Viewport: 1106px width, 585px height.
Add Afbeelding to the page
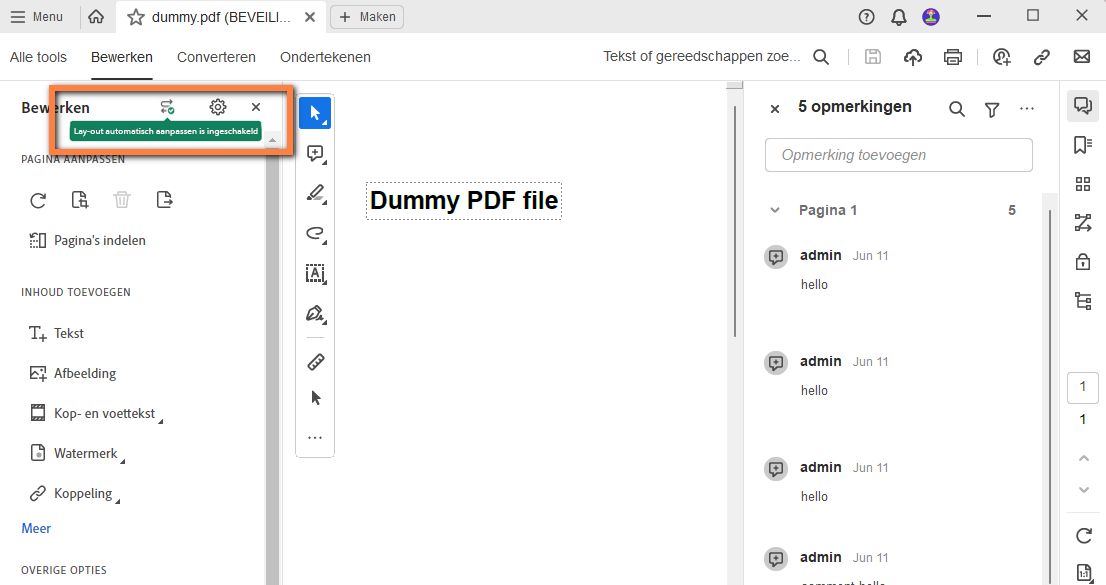(73, 373)
